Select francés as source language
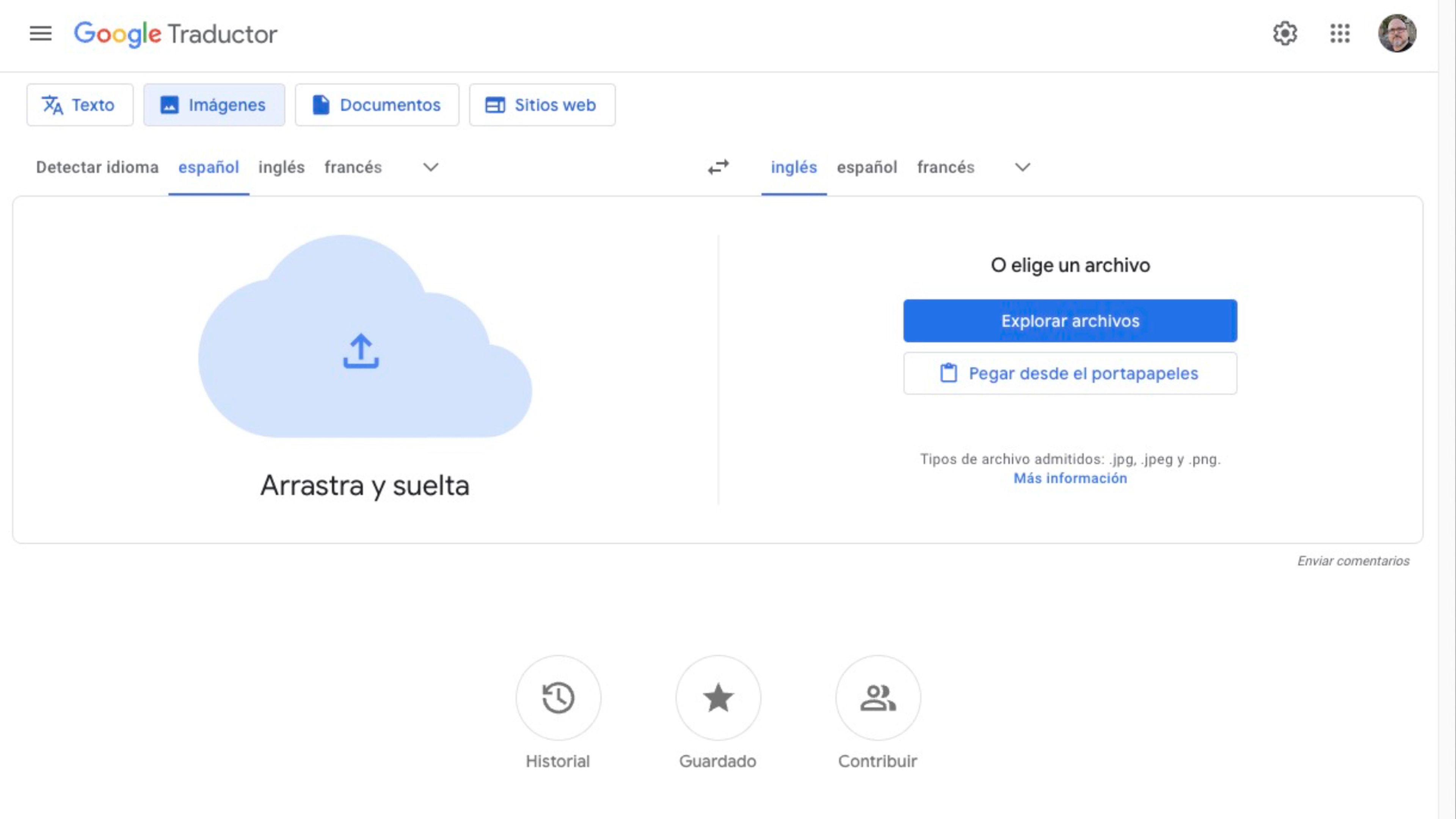The image size is (1456, 819). pyautogui.click(x=353, y=167)
